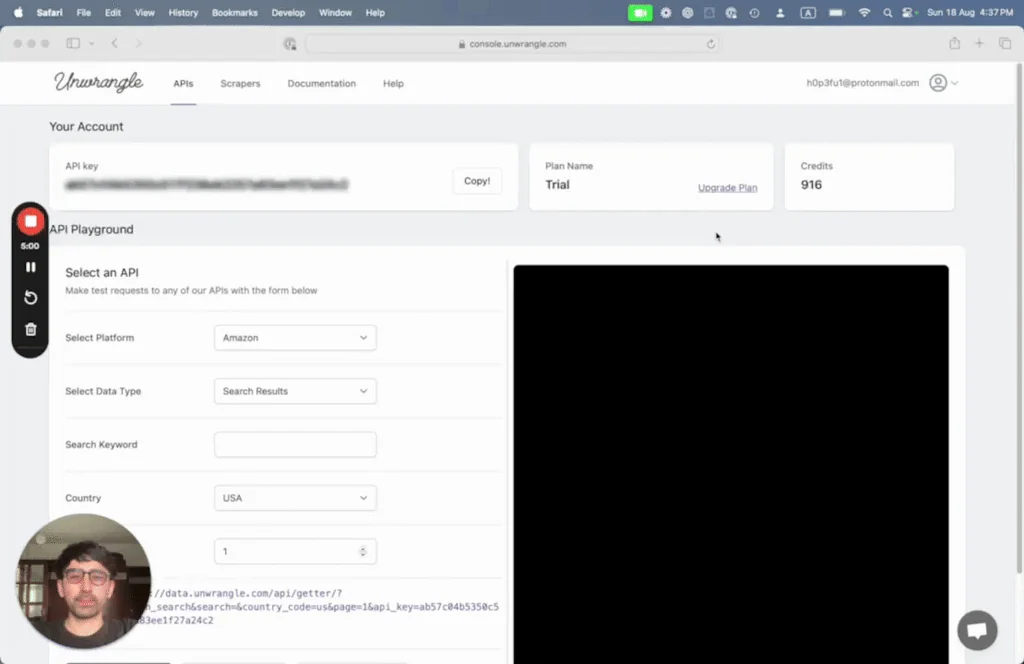Open the account profile icon
1024x664 pixels.
point(936,83)
